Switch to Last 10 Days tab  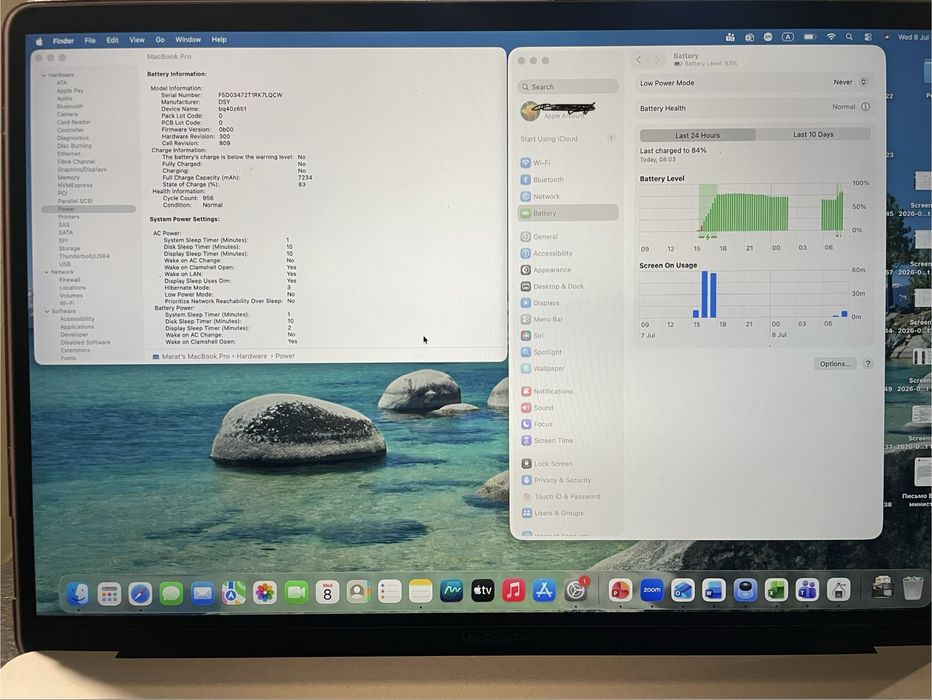(813, 135)
